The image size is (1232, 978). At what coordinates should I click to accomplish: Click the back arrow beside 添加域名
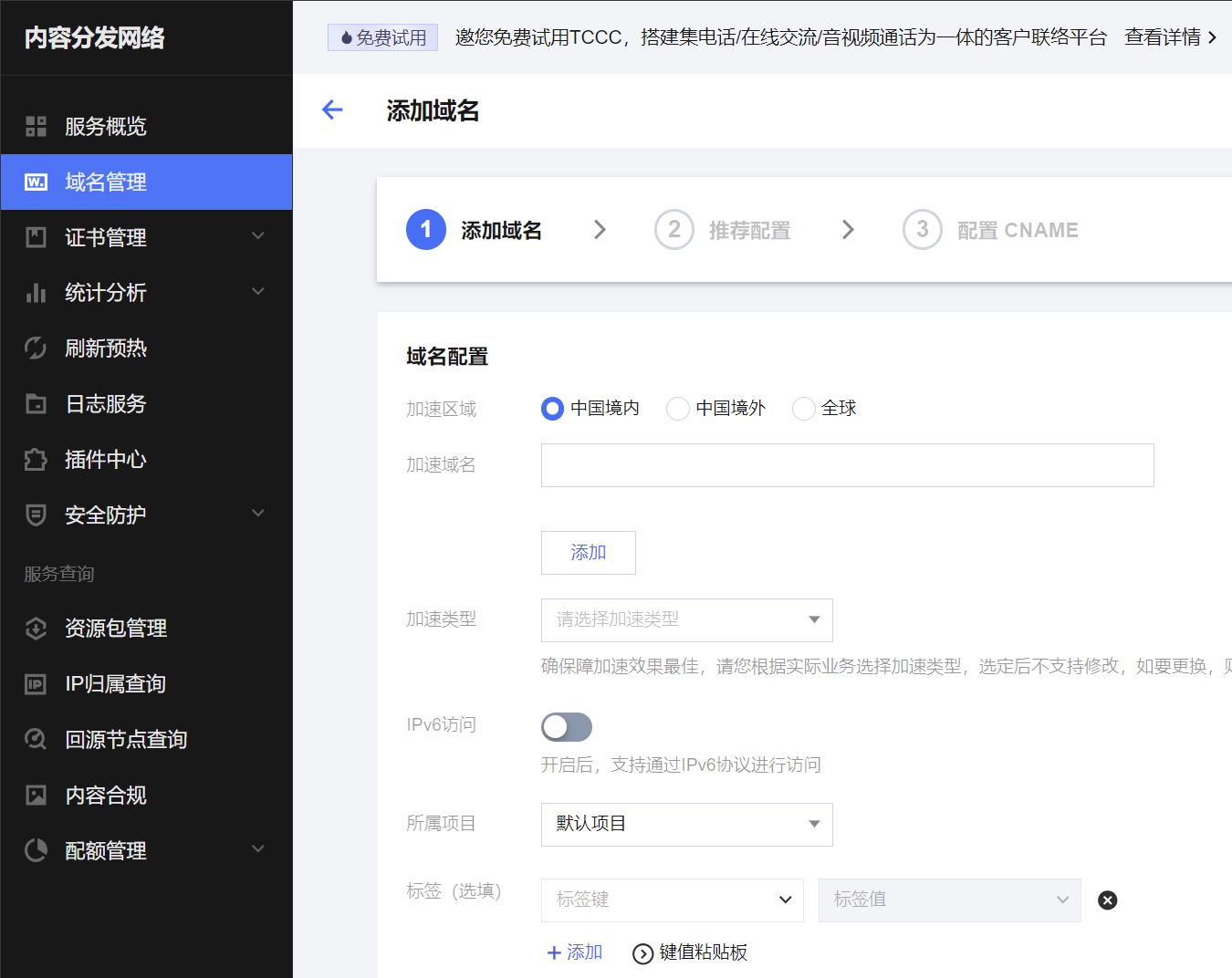click(332, 109)
